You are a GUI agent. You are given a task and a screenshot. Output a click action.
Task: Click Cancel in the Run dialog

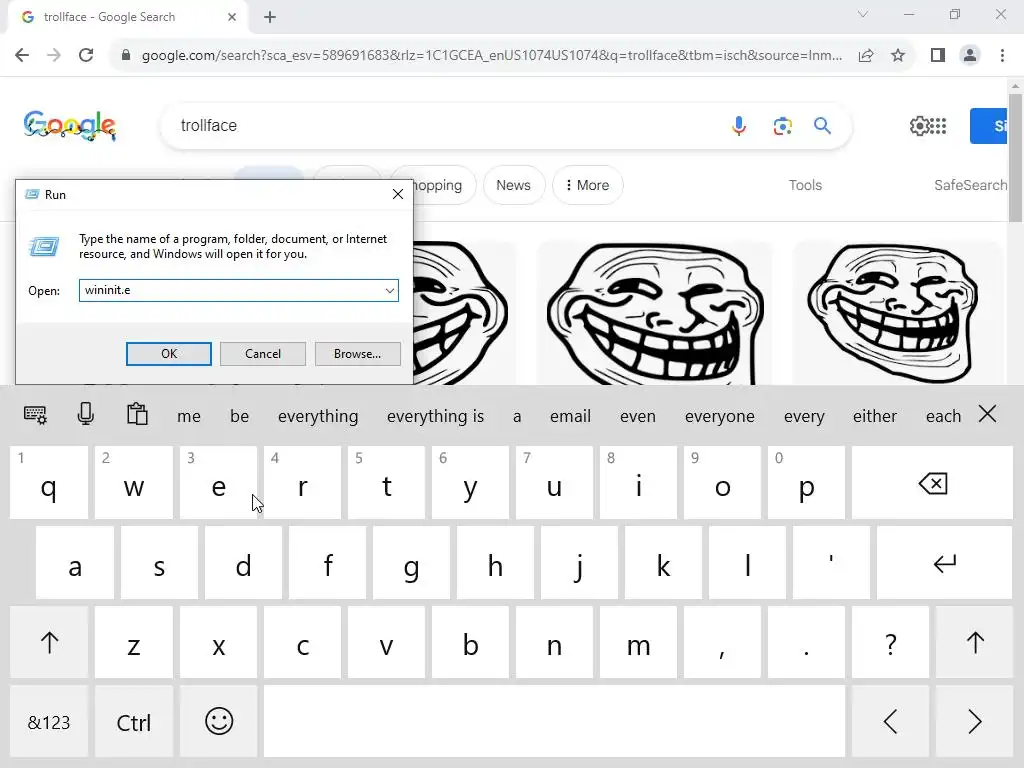[263, 354]
